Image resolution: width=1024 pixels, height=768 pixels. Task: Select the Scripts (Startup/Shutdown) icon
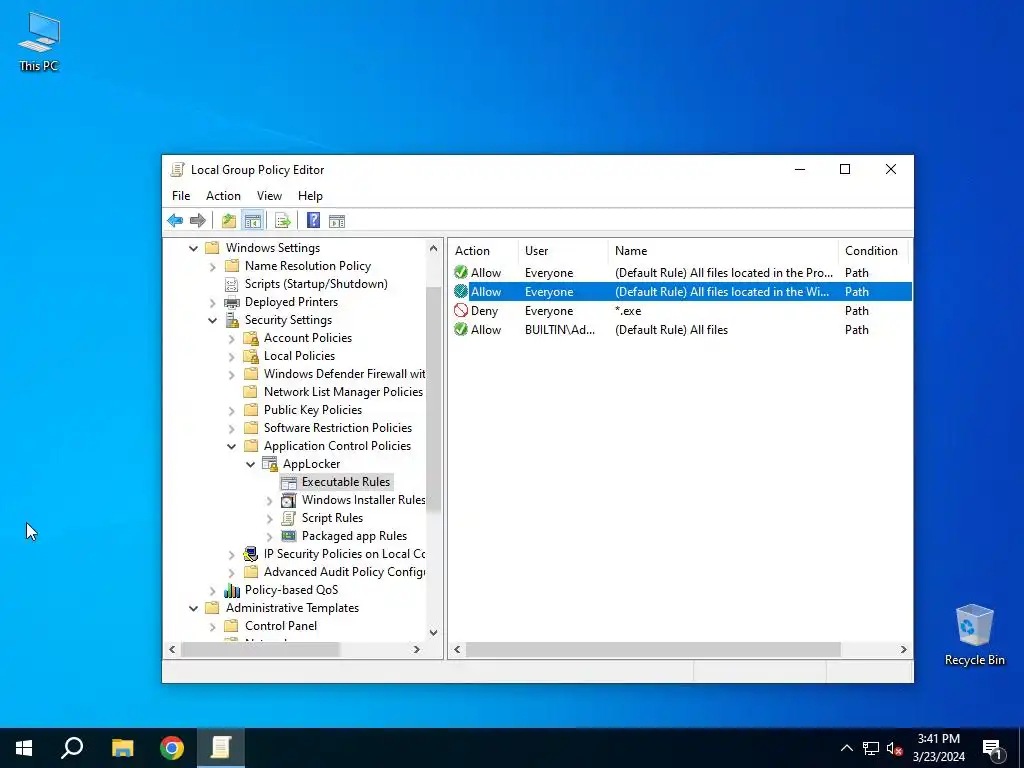click(x=232, y=284)
